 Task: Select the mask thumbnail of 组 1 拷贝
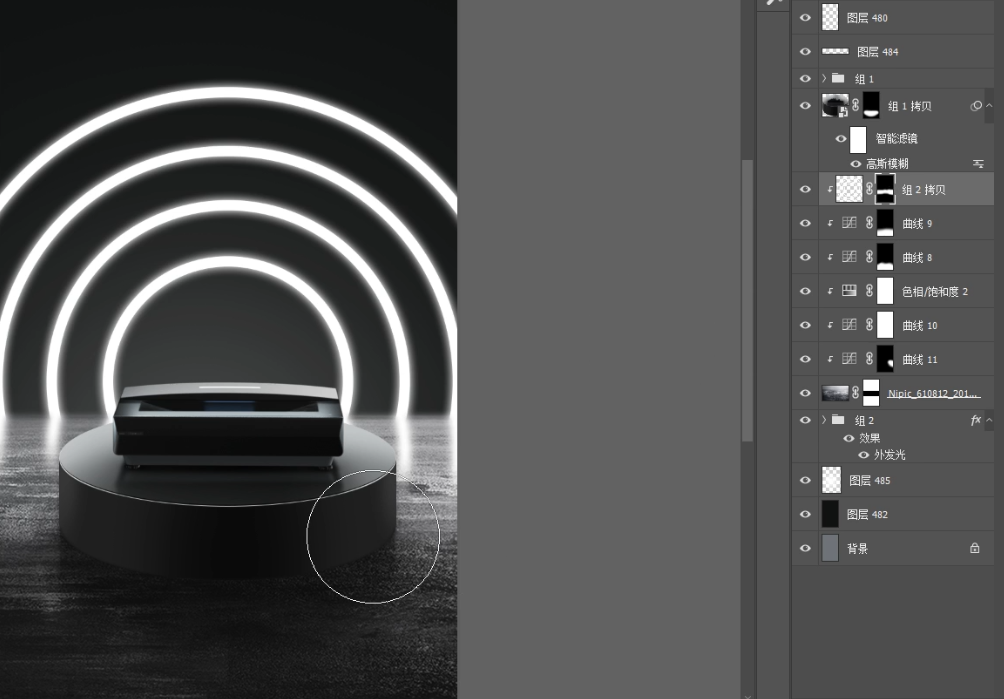(871, 106)
